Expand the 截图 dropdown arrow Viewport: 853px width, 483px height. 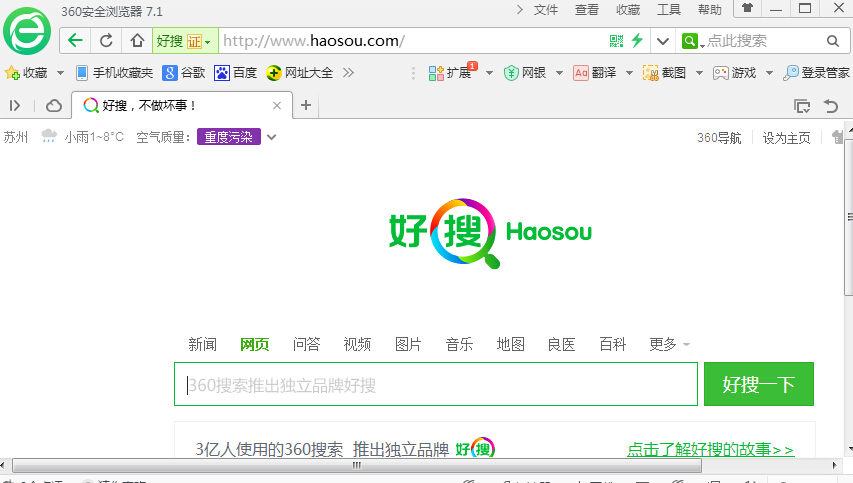point(700,73)
